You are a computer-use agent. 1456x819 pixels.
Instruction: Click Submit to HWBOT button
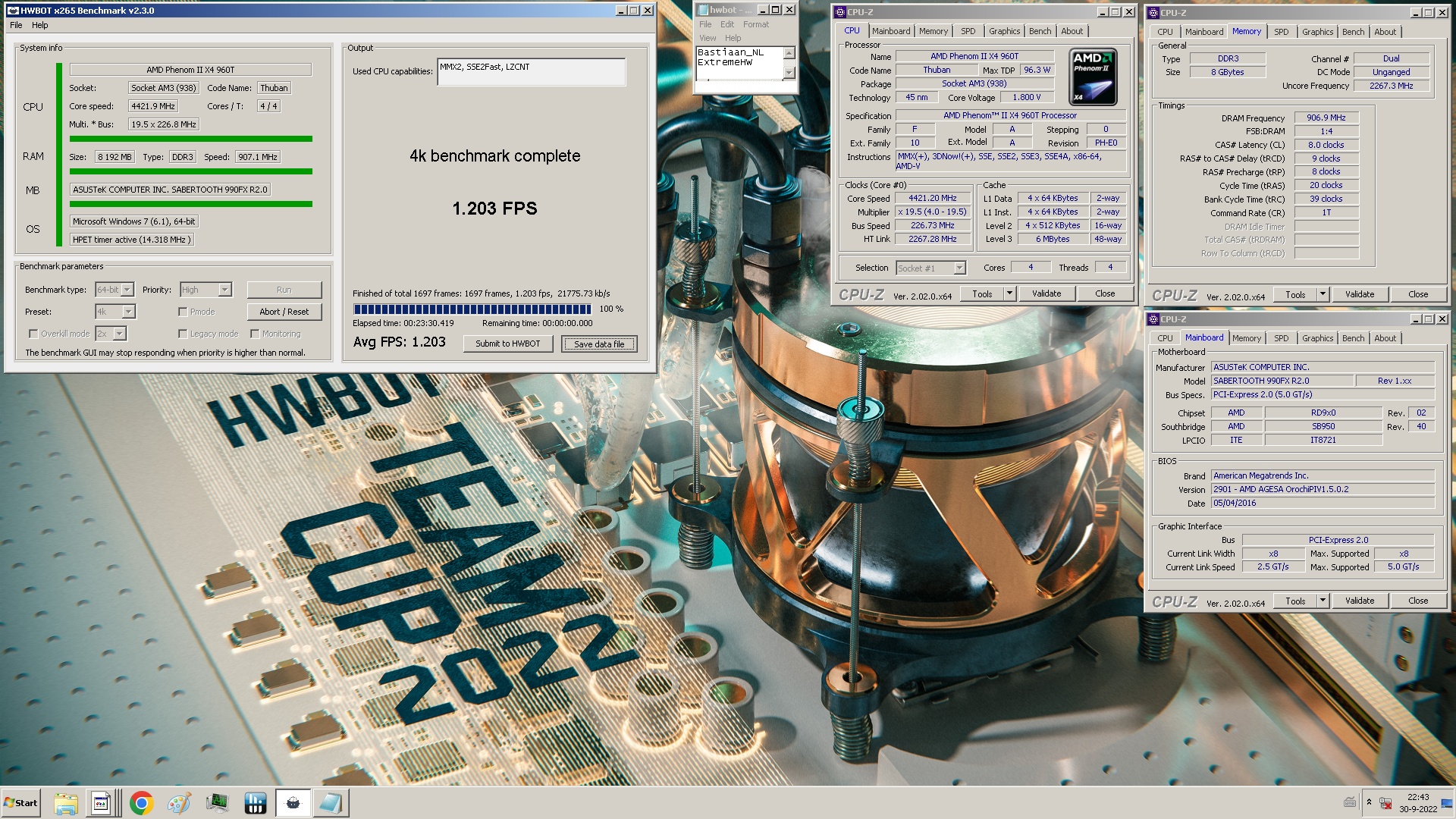(x=508, y=344)
